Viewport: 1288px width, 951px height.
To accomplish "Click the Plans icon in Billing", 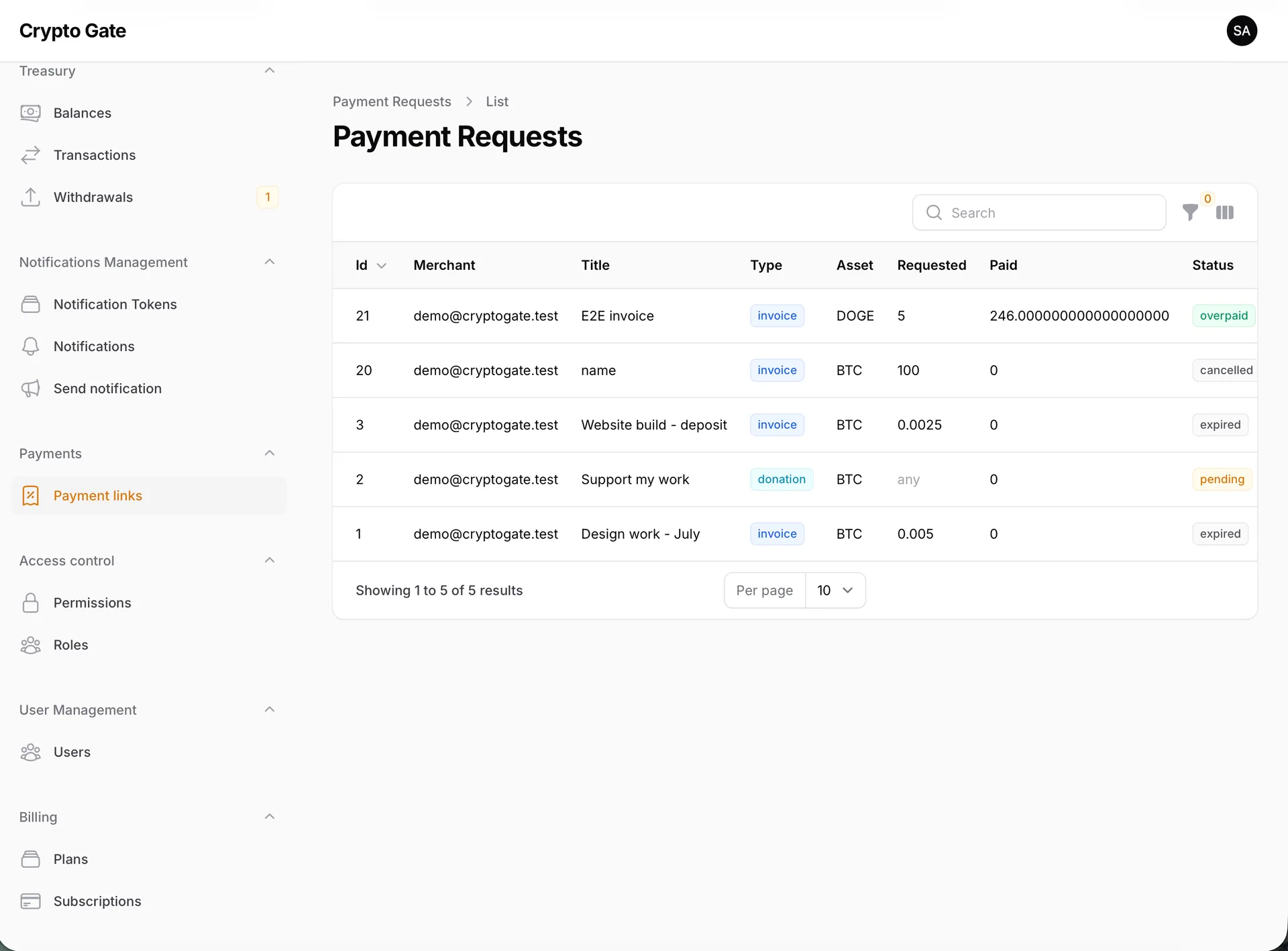I will 30,859.
